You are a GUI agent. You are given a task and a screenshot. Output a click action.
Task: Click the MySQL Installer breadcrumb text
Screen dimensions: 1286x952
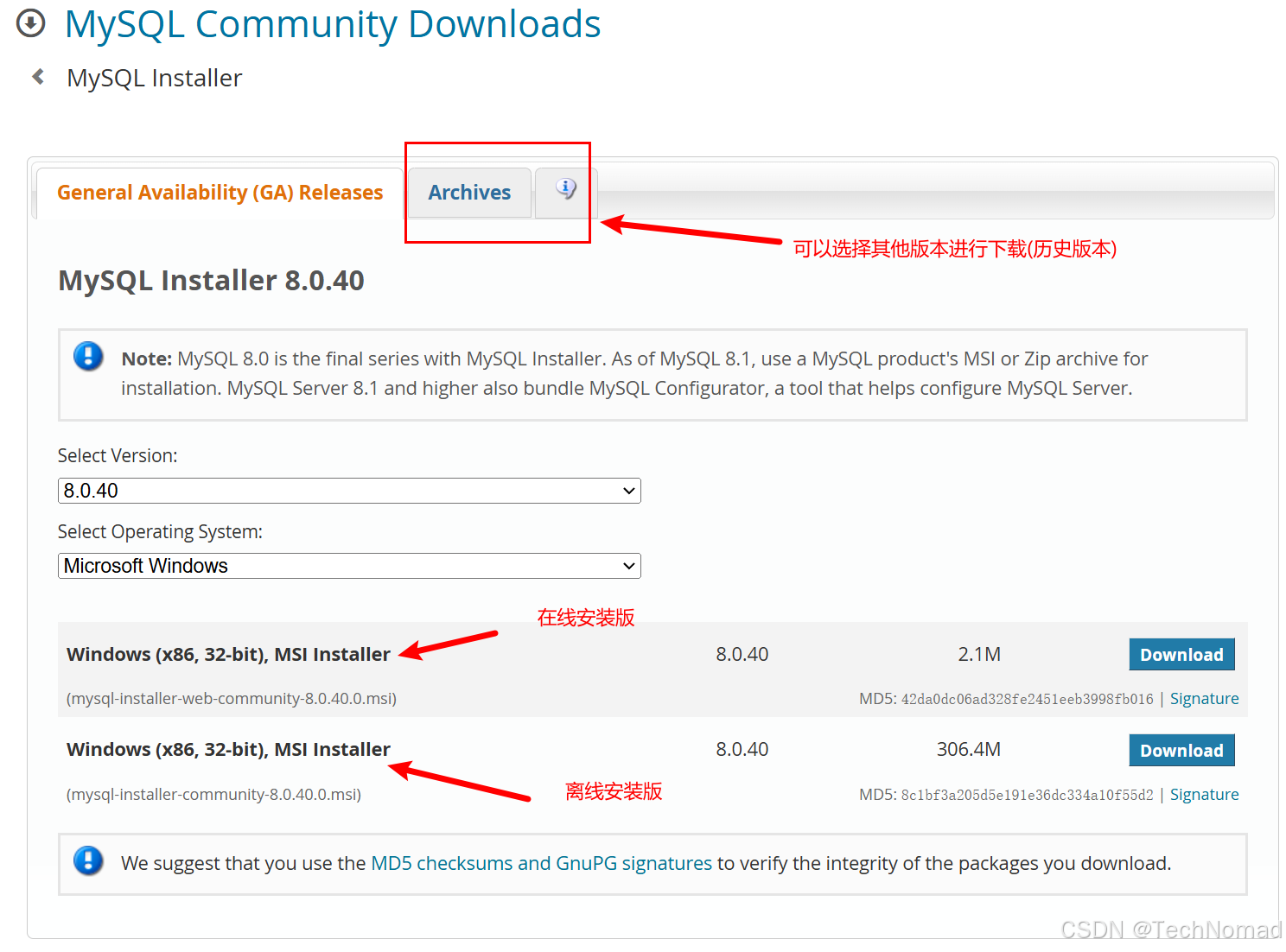point(155,78)
